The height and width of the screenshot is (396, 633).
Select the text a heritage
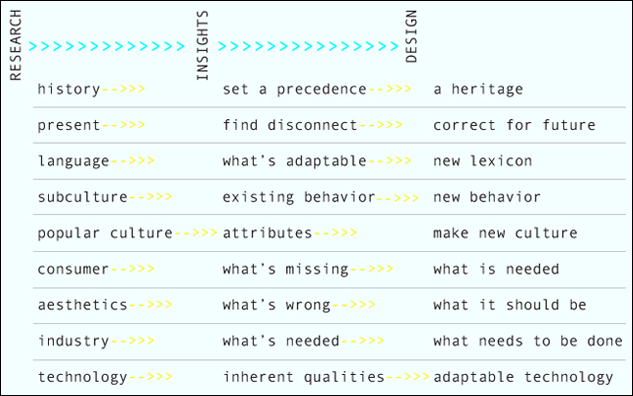point(478,90)
